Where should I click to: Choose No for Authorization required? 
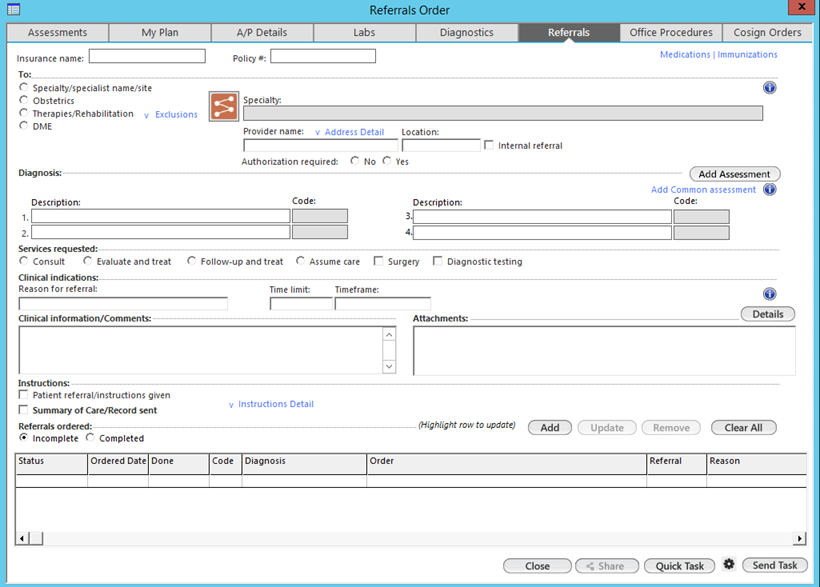(355, 161)
